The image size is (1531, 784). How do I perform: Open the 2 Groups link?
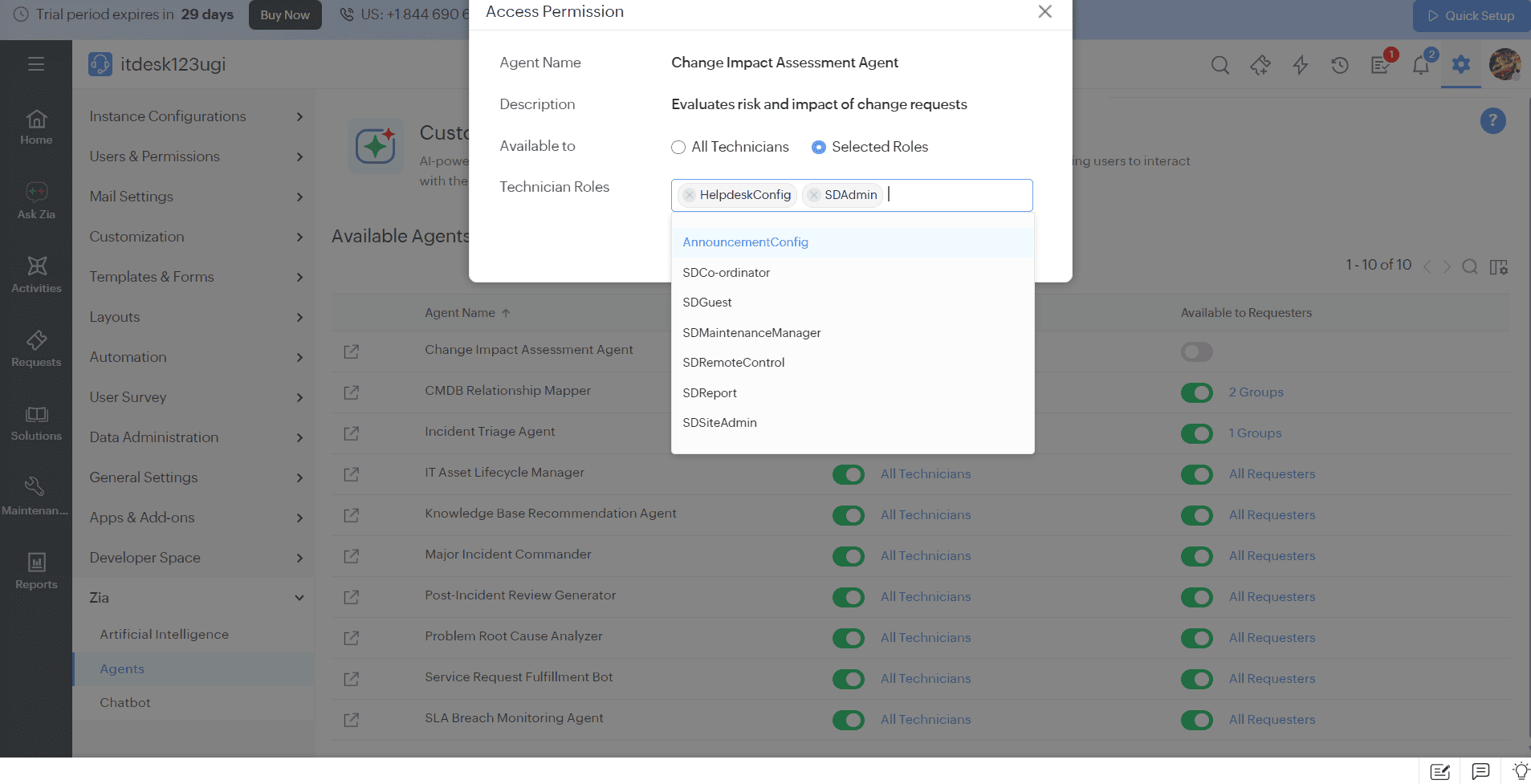[x=1256, y=392]
